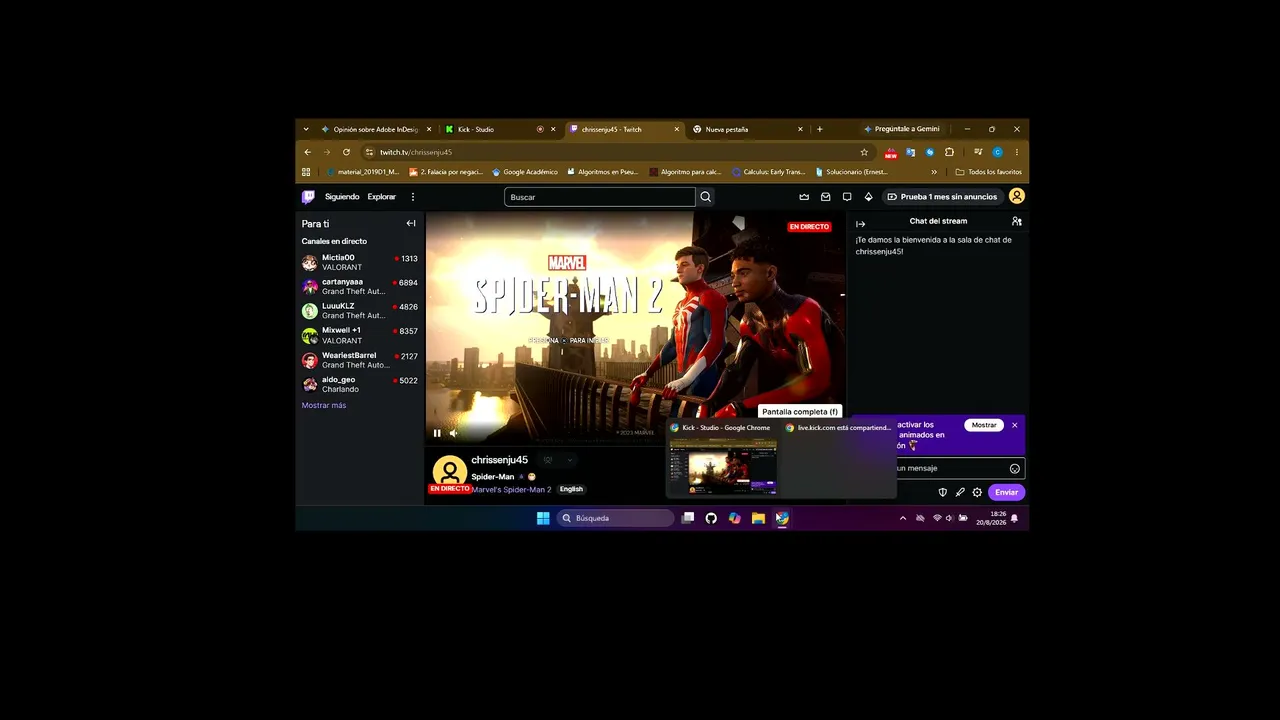Click the sword moderation icon in chat
The image size is (1280, 720).
[x=960, y=492]
